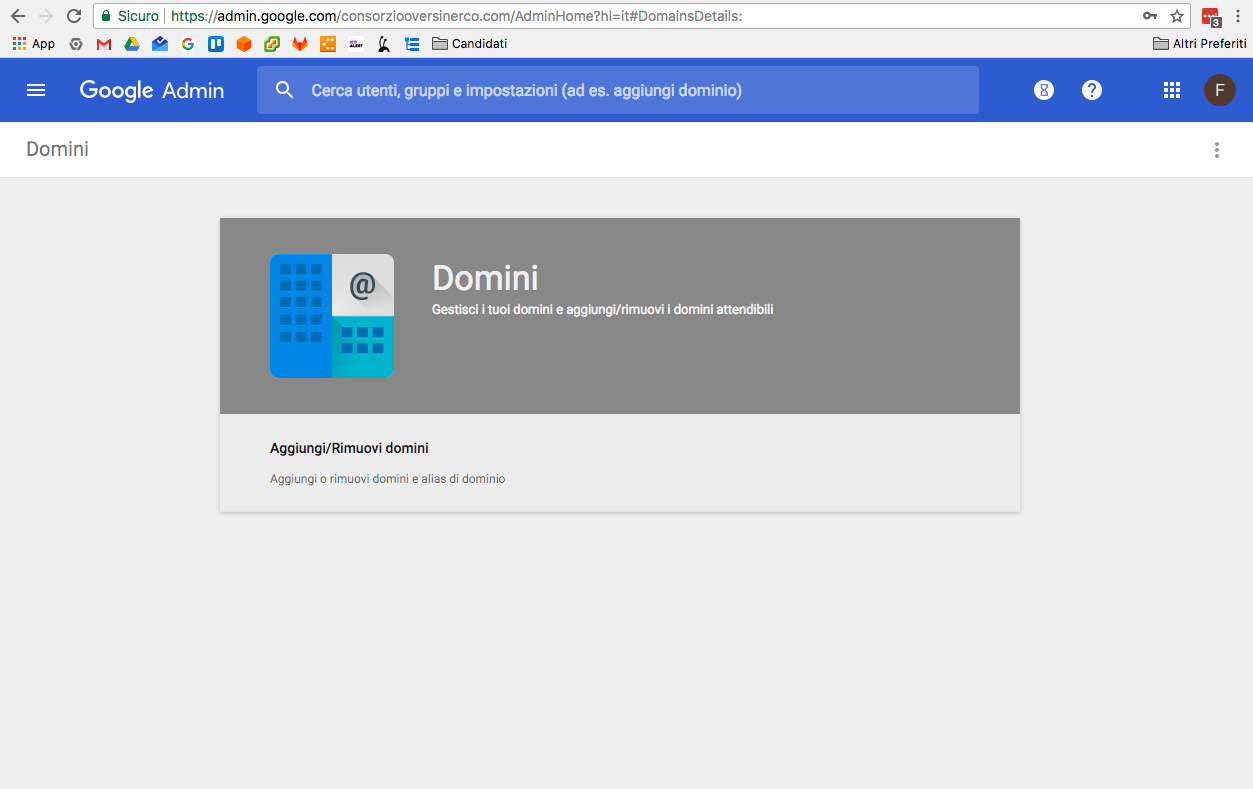The width and height of the screenshot is (1253, 789).
Task: Open the orange network nodes bookmark
Action: tap(328, 44)
